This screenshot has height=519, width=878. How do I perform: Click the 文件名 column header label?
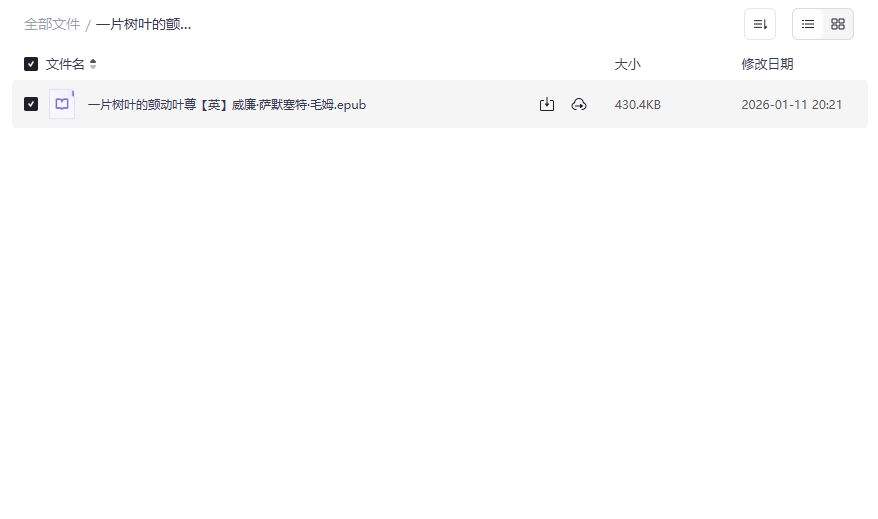click(x=65, y=64)
